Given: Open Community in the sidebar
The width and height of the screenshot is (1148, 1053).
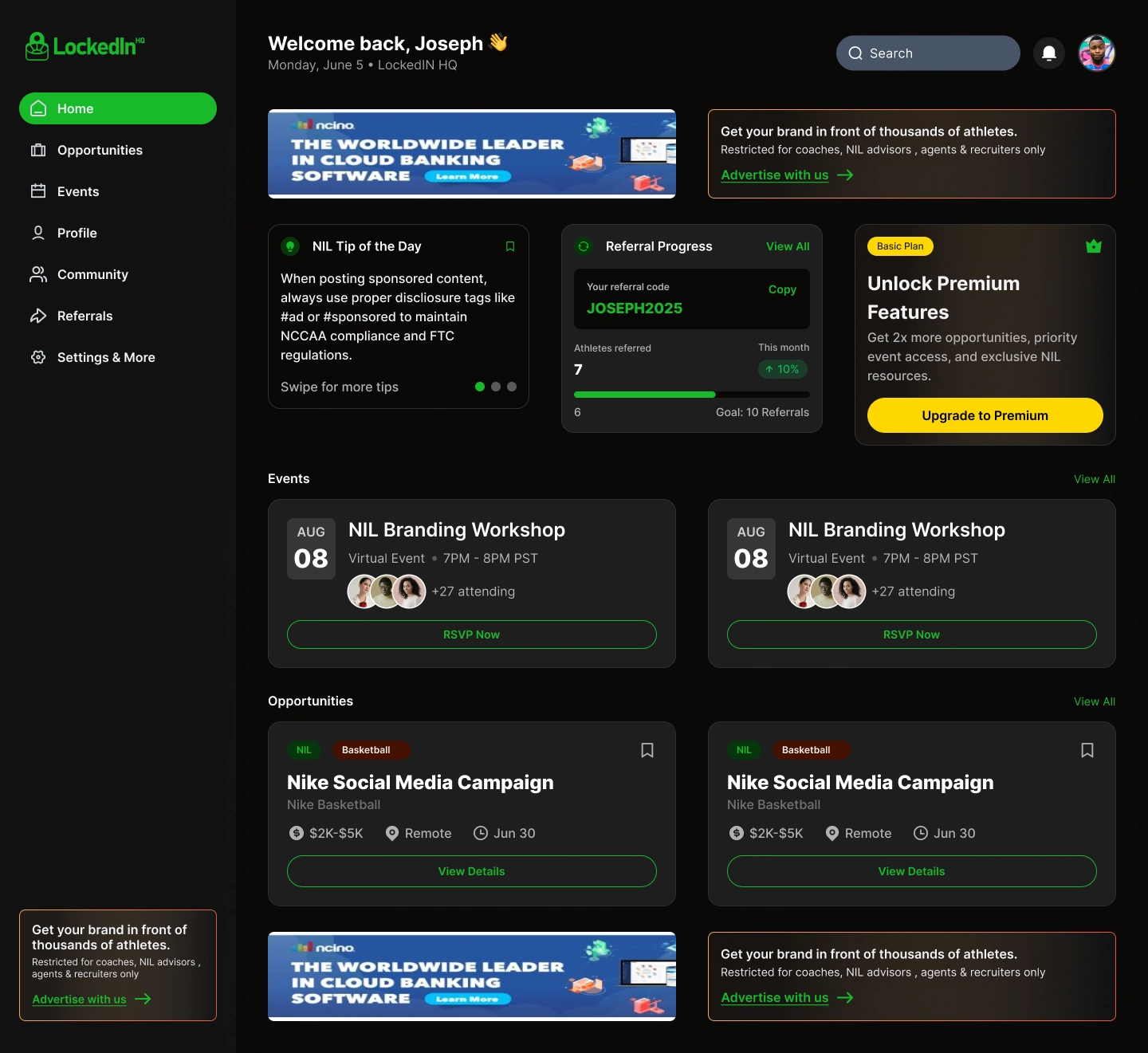Looking at the screenshot, I should coord(118,274).
